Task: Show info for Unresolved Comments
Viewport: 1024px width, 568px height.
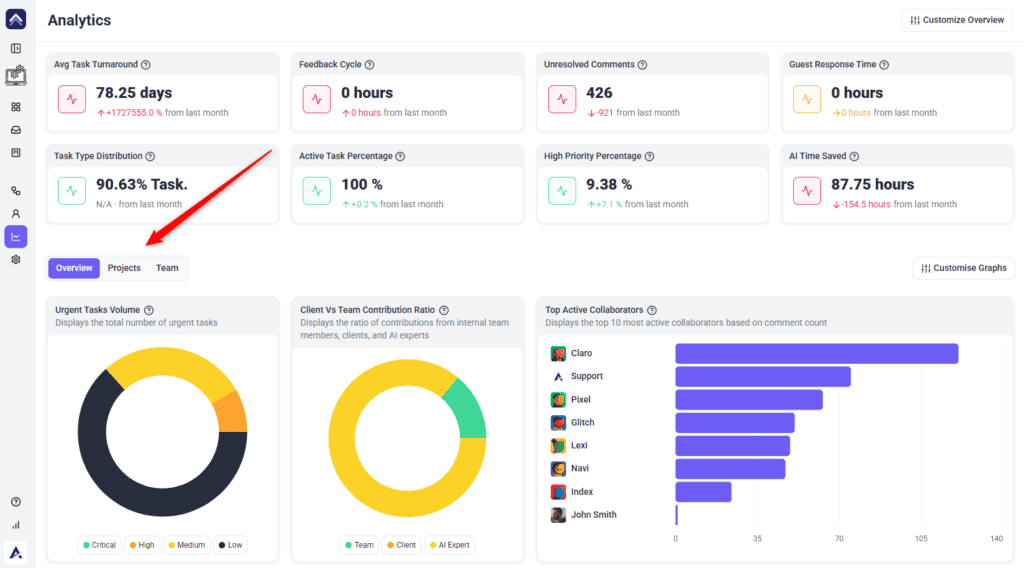Action: tap(643, 65)
